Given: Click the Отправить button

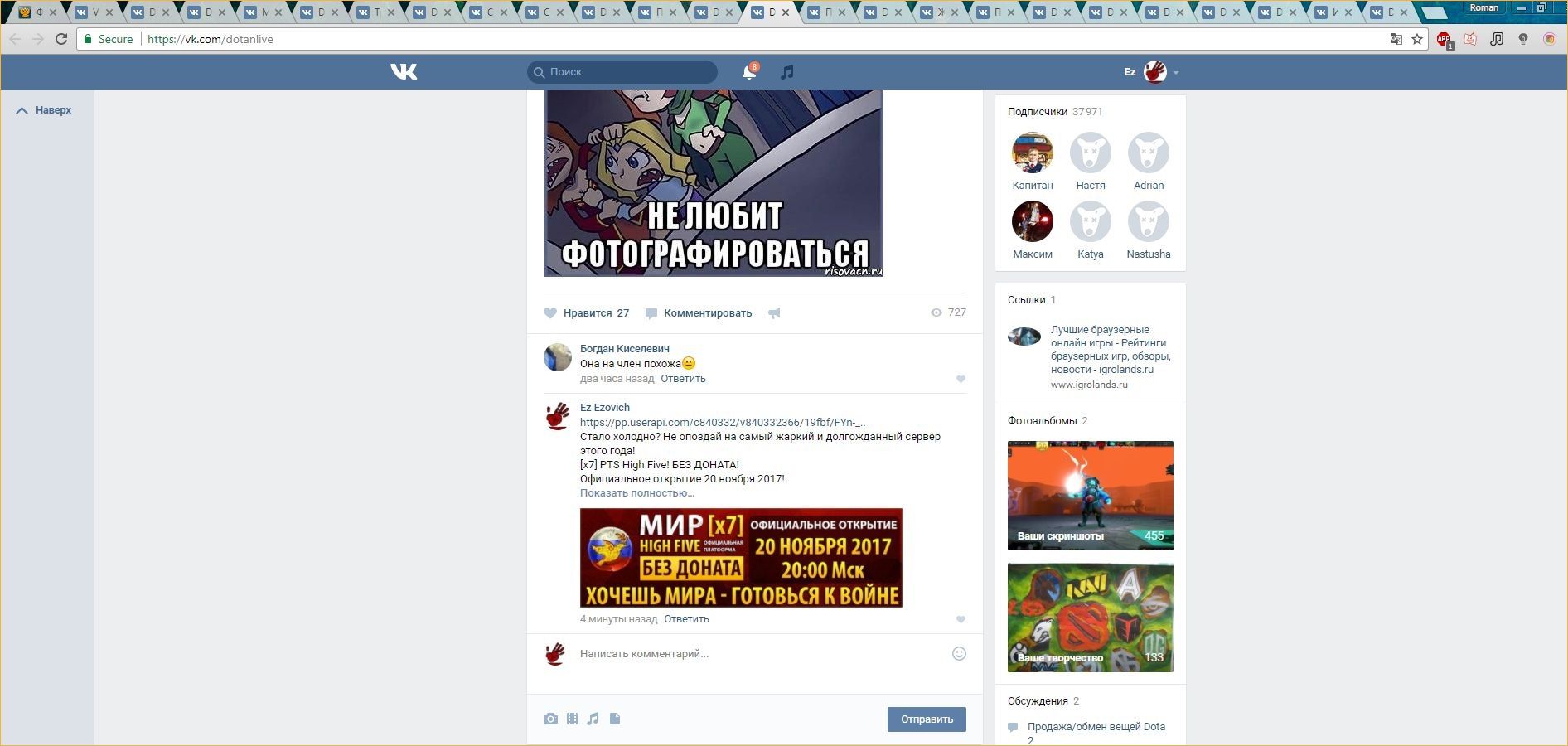Looking at the screenshot, I should point(927,719).
